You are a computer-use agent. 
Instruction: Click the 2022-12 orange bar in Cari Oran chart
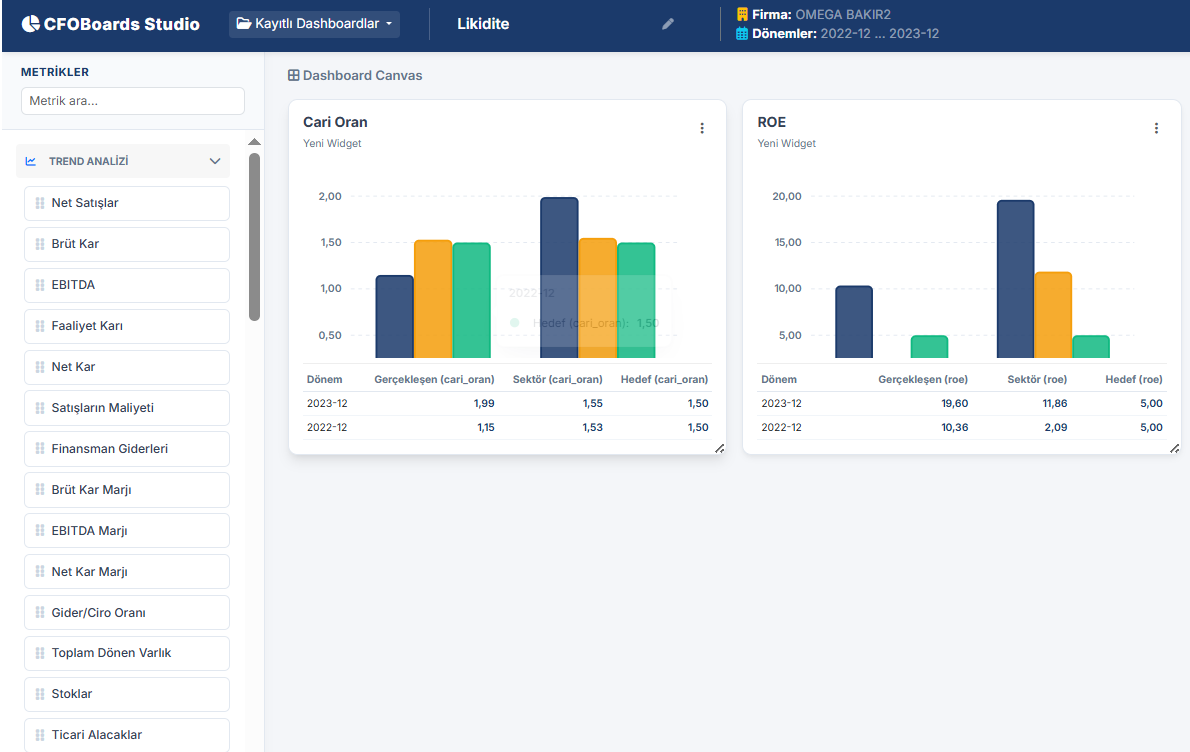(x=433, y=299)
